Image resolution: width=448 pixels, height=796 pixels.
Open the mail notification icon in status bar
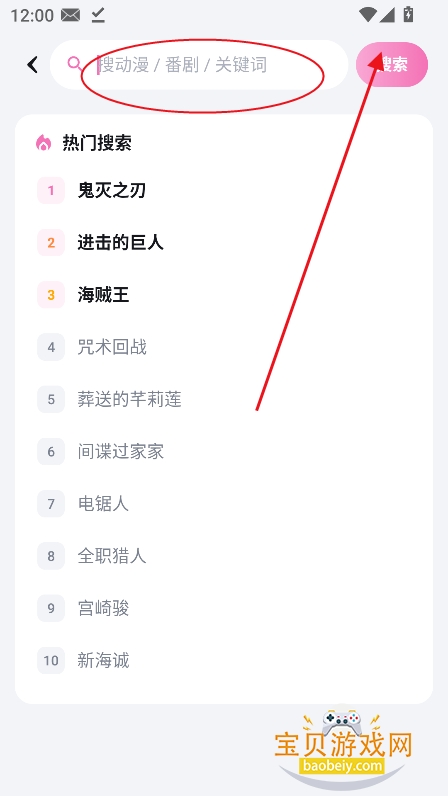(71, 15)
